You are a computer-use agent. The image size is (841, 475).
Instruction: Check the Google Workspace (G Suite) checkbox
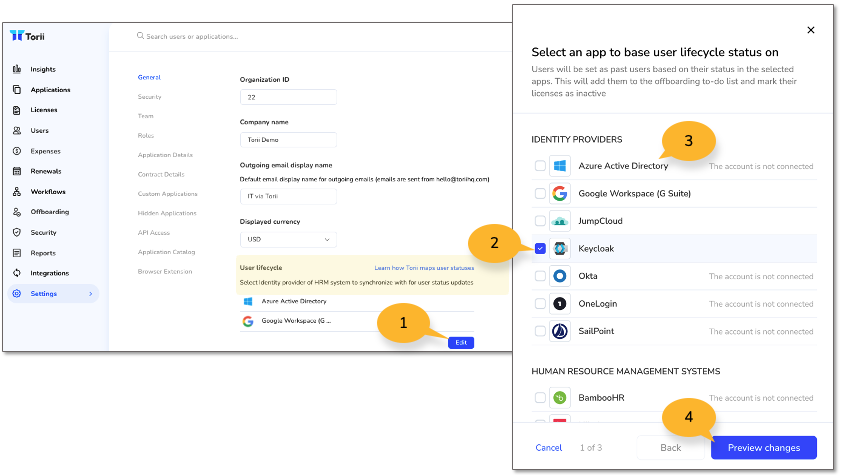pyautogui.click(x=540, y=193)
